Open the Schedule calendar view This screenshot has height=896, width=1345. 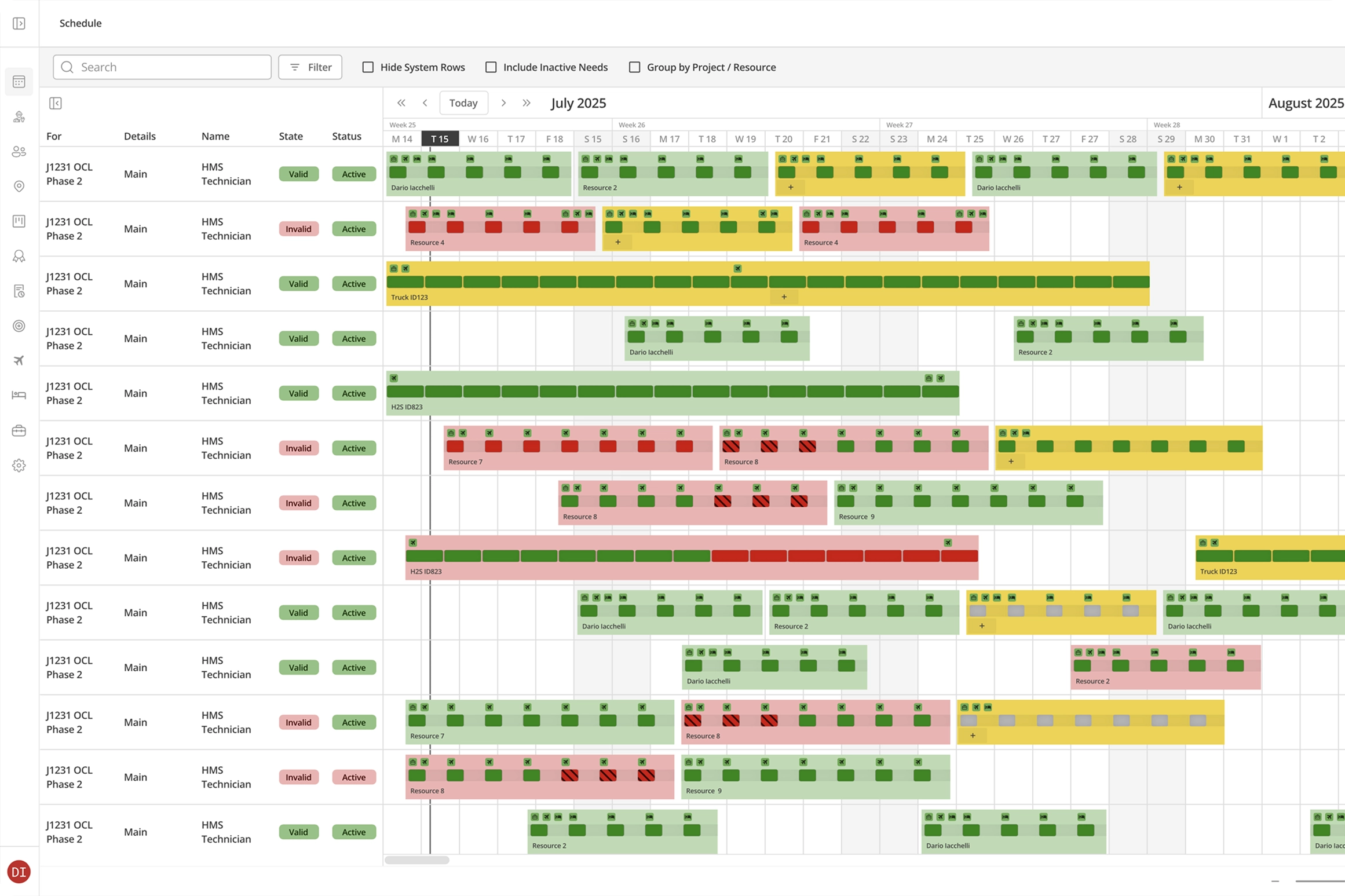tap(19, 81)
